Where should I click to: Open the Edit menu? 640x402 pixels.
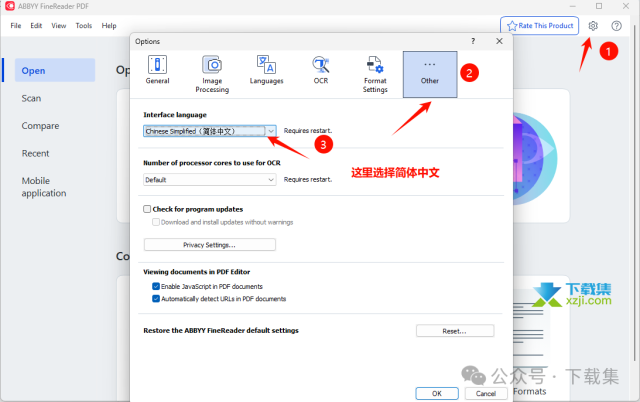pos(36,25)
